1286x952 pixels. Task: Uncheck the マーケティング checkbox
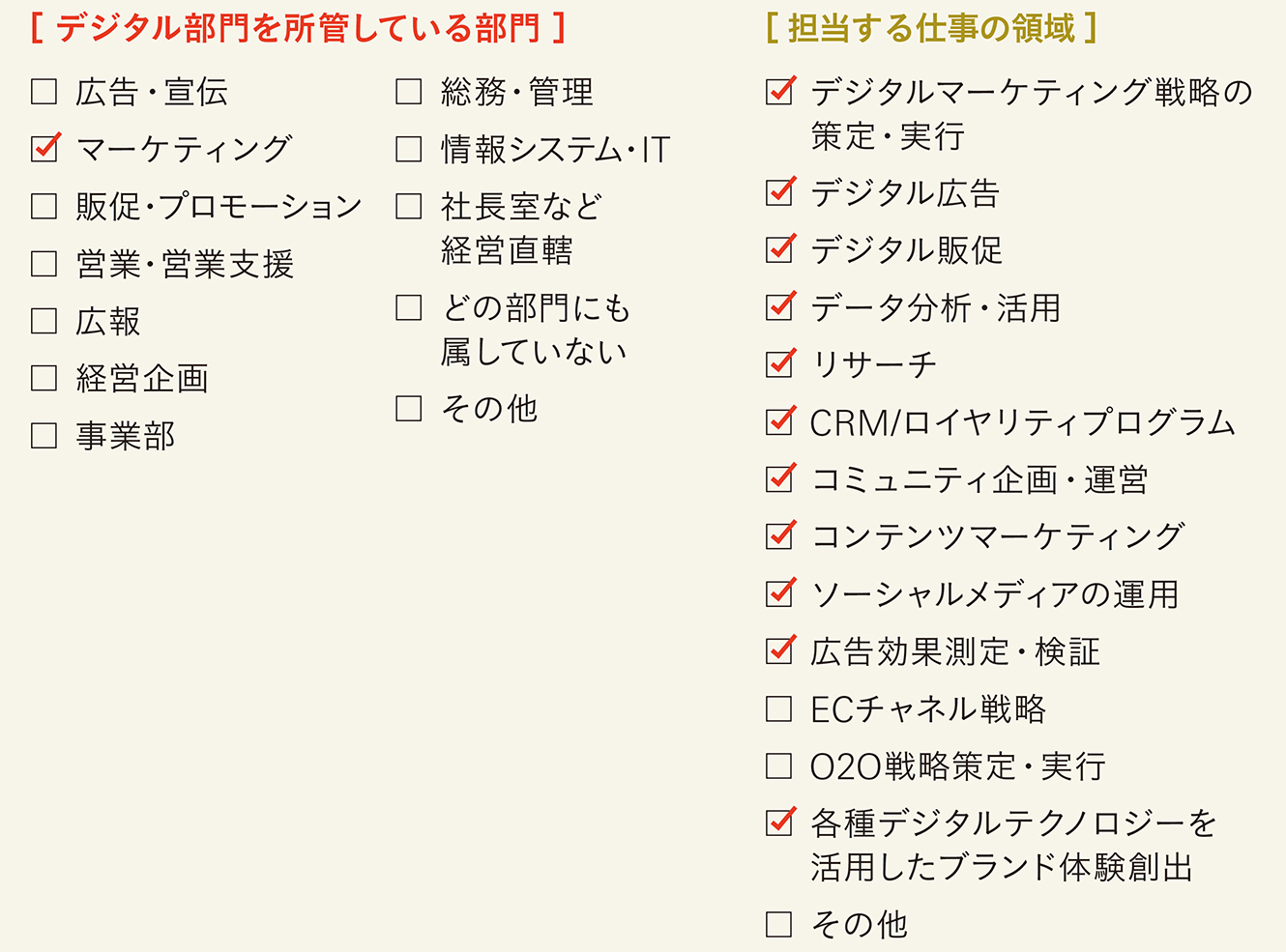[x=44, y=149]
